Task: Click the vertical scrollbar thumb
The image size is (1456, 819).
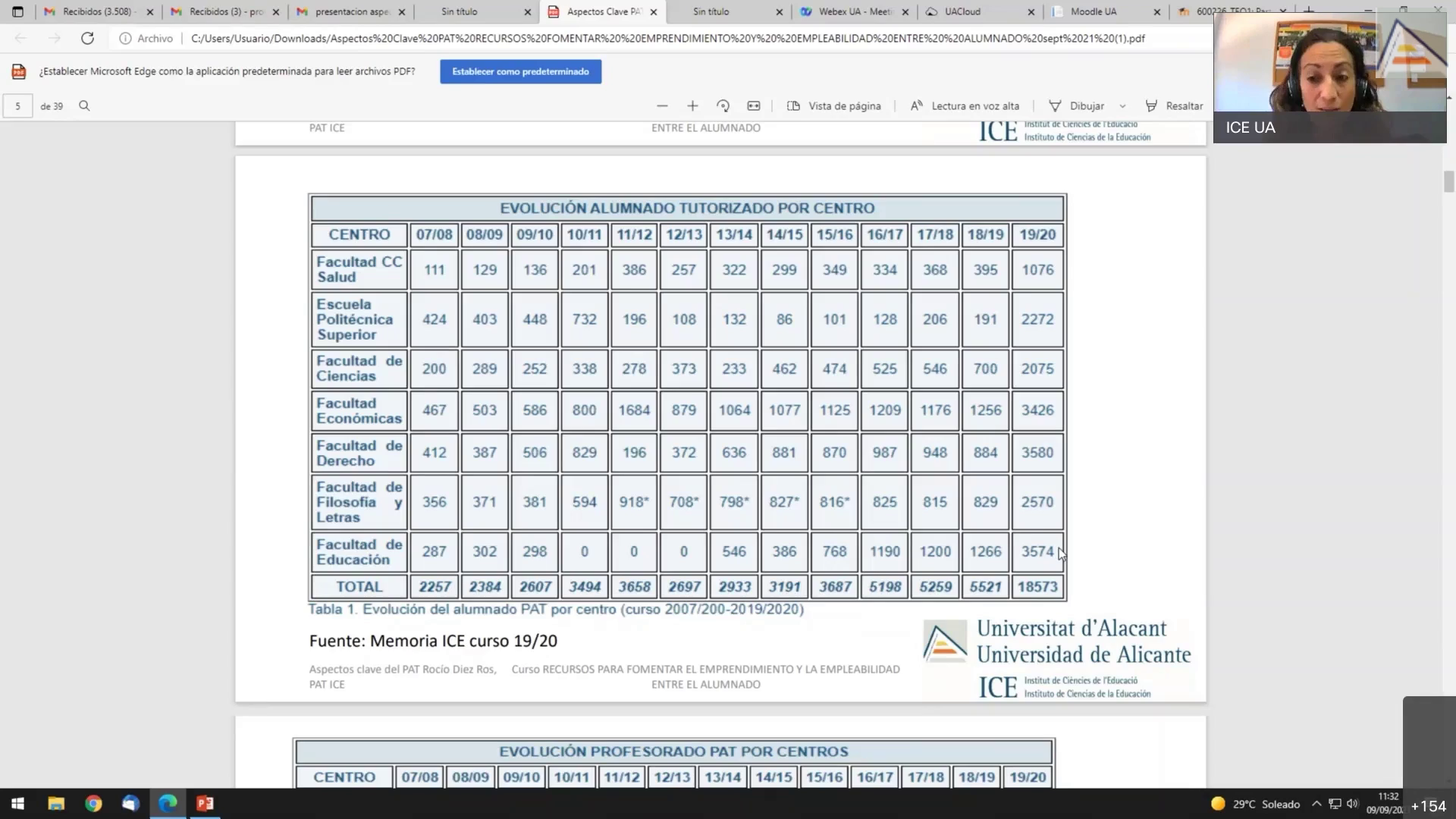Action: [1448, 182]
